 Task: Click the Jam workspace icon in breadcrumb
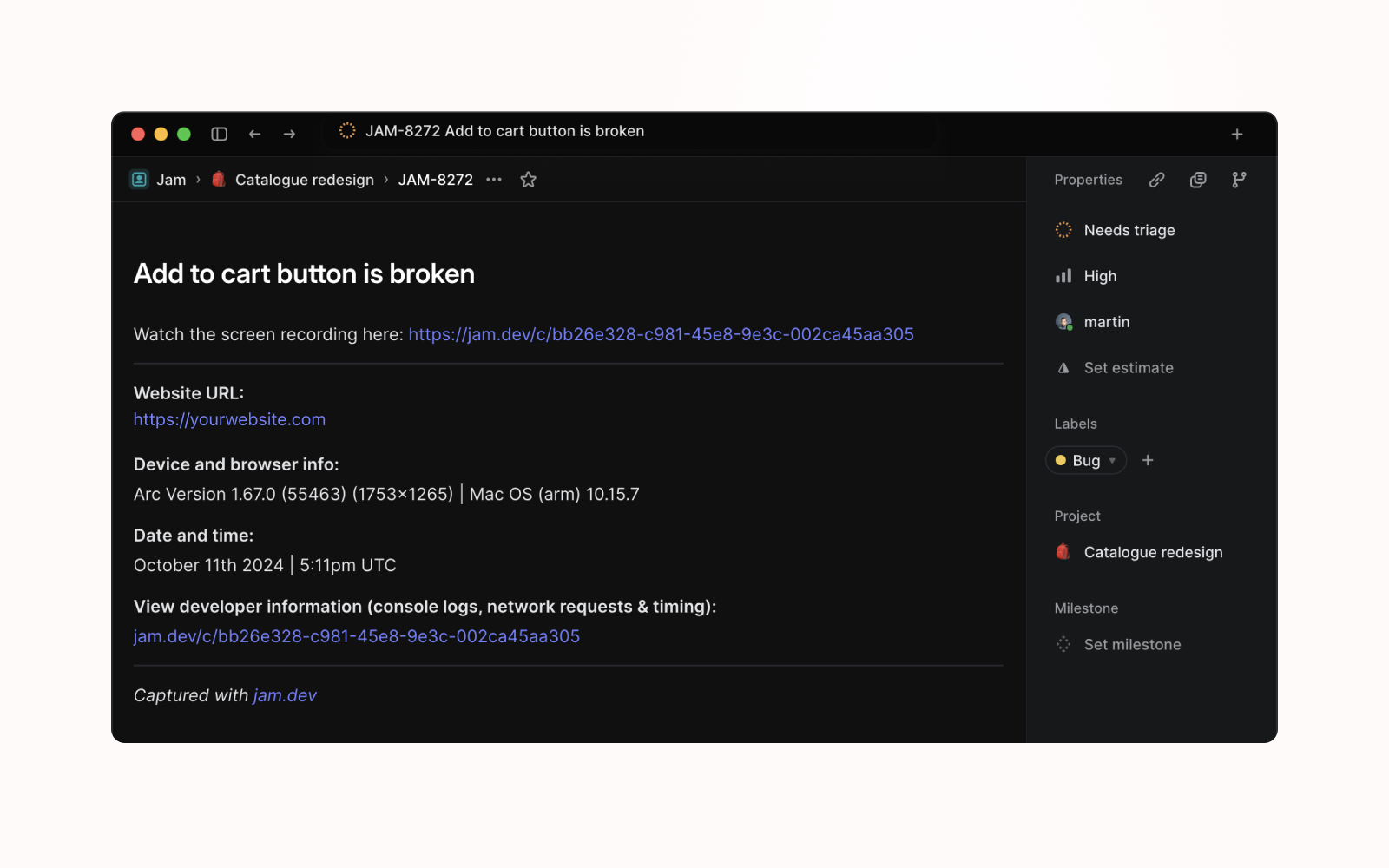click(139, 180)
